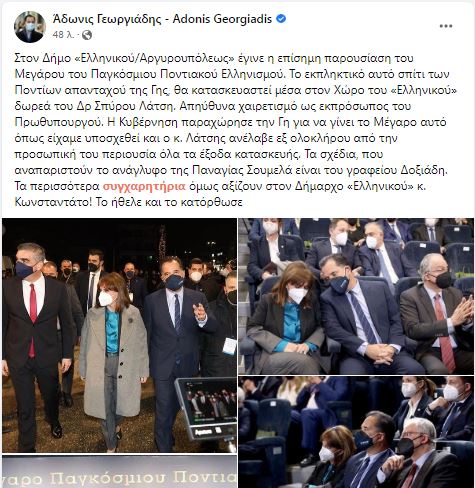Open Adonis Georgiadis profile picture

point(29,27)
